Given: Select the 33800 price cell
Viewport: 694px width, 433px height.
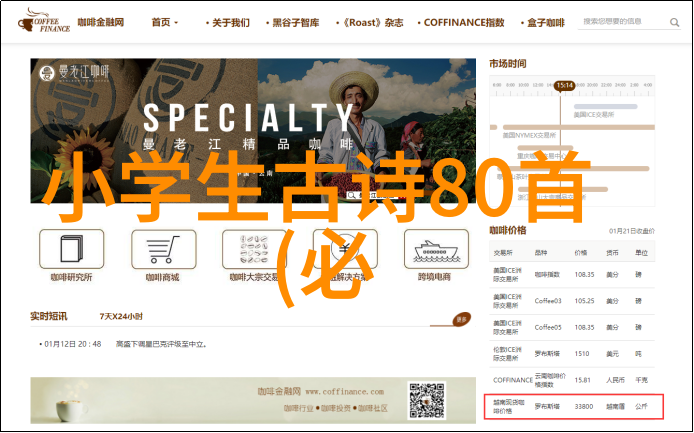Looking at the screenshot, I should point(583,406).
